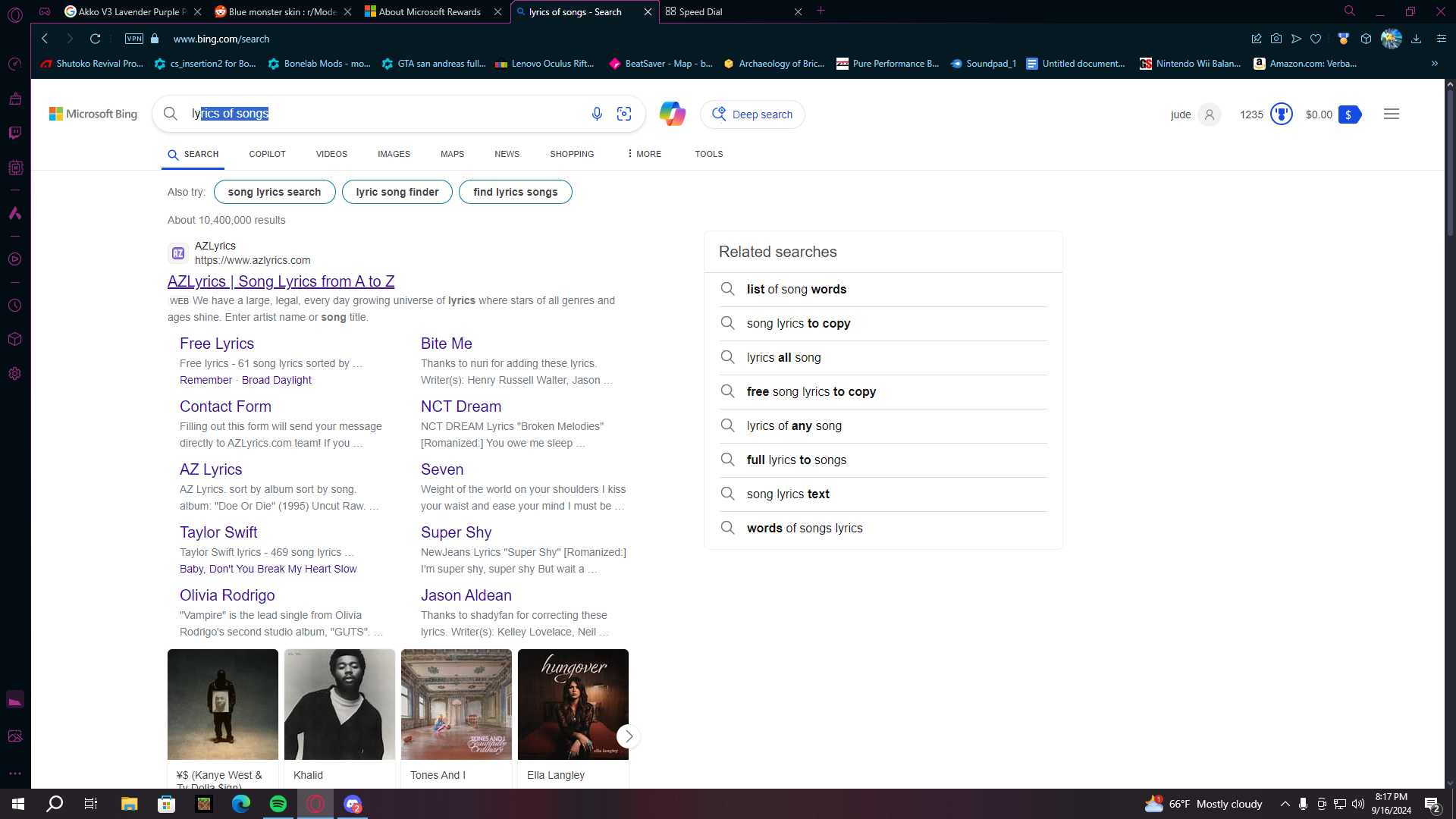Open visual search camera icon
This screenshot has width=1456, height=819.
pyautogui.click(x=624, y=114)
